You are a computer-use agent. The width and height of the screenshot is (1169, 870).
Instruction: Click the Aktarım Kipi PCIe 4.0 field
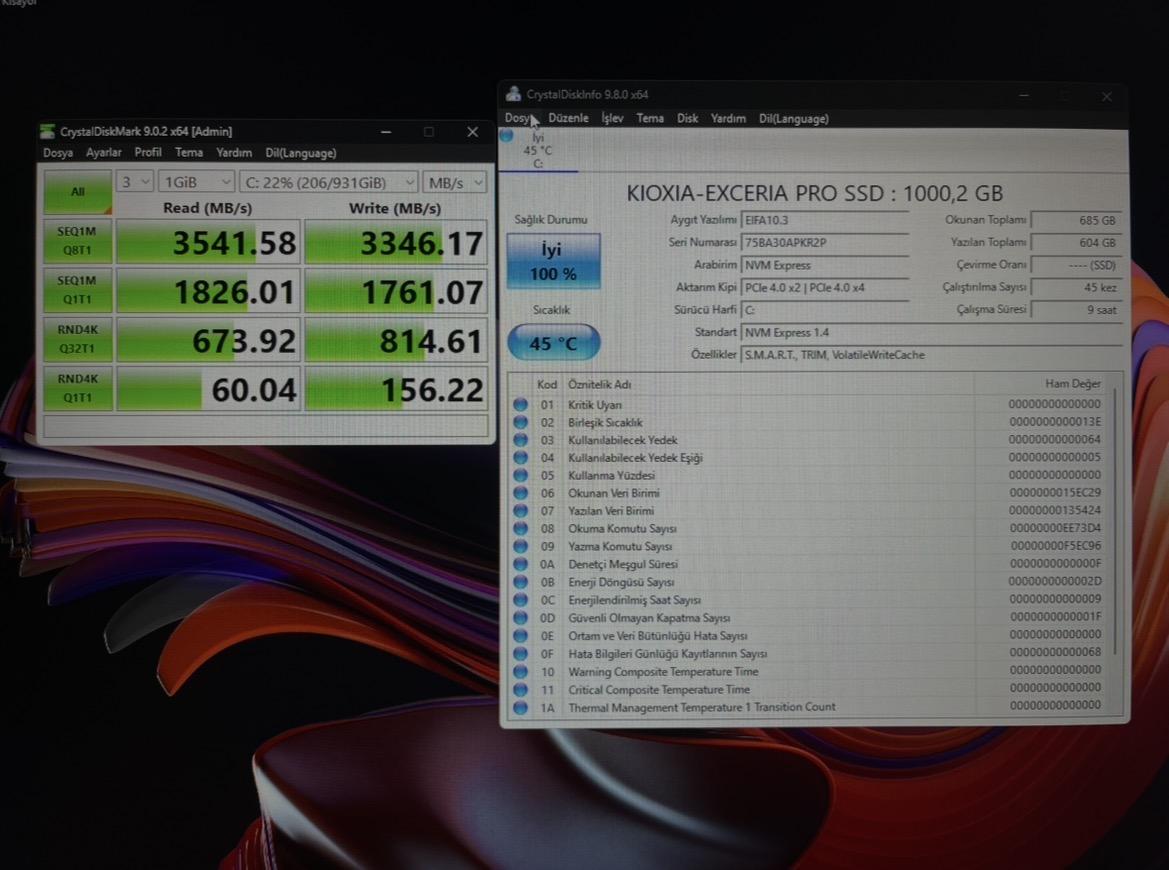pos(825,288)
